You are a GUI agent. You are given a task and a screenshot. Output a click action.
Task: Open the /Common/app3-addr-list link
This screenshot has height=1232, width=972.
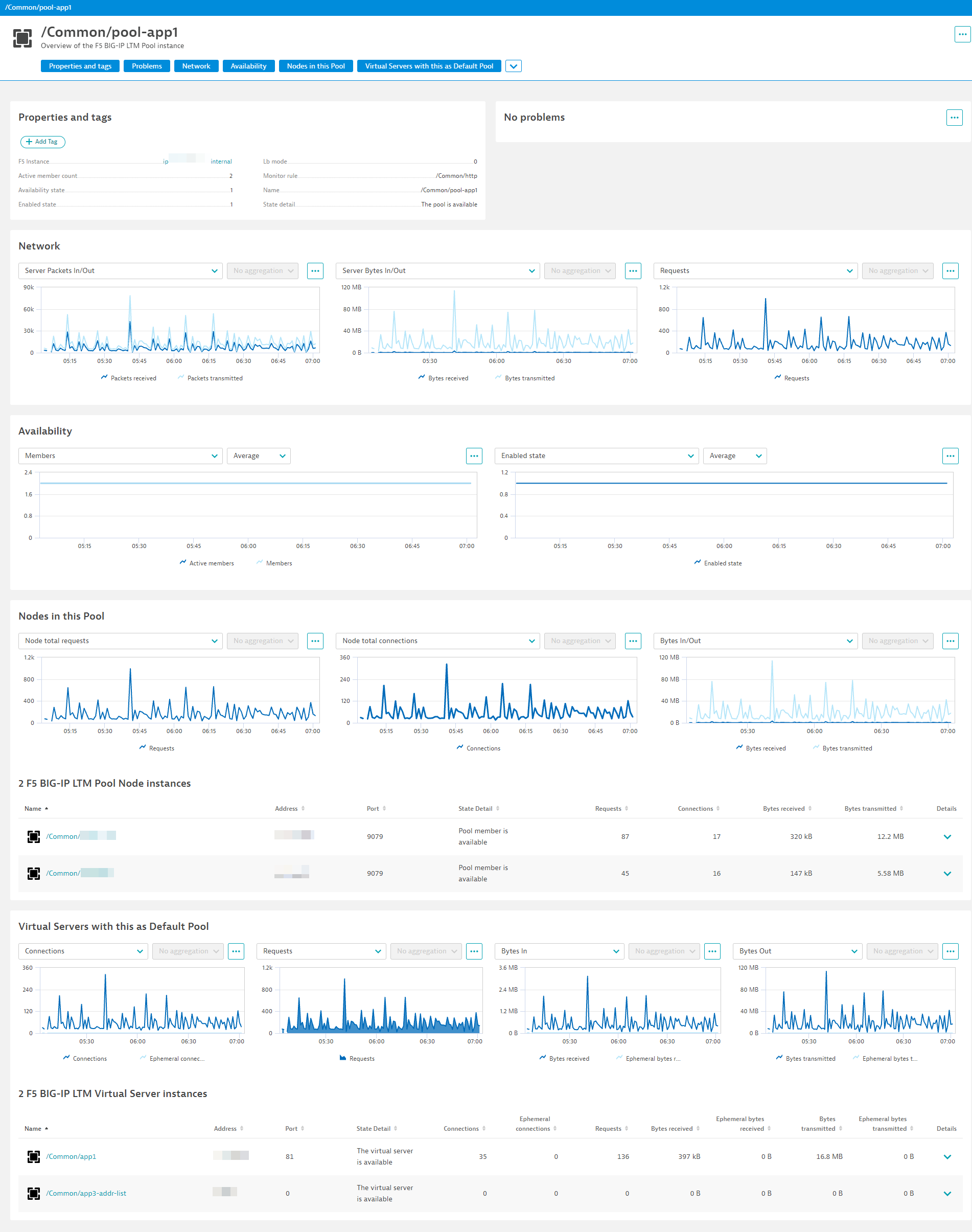tap(86, 1194)
